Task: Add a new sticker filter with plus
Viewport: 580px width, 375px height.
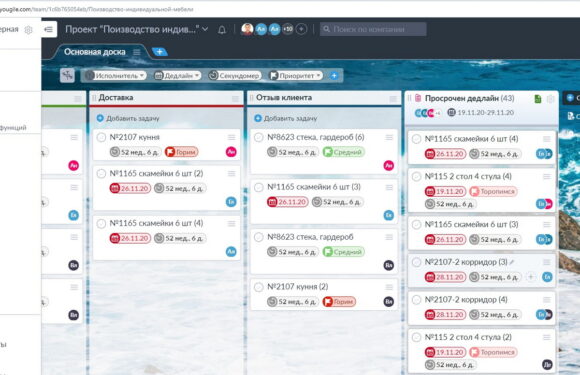Action: tap(334, 75)
